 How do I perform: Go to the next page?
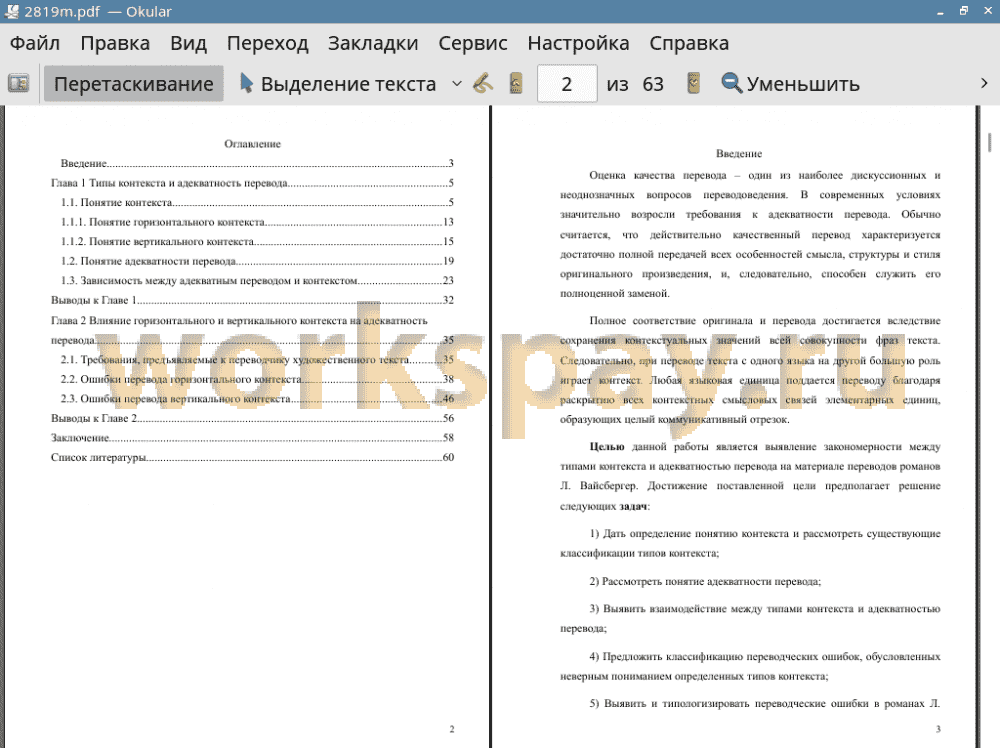(693, 84)
